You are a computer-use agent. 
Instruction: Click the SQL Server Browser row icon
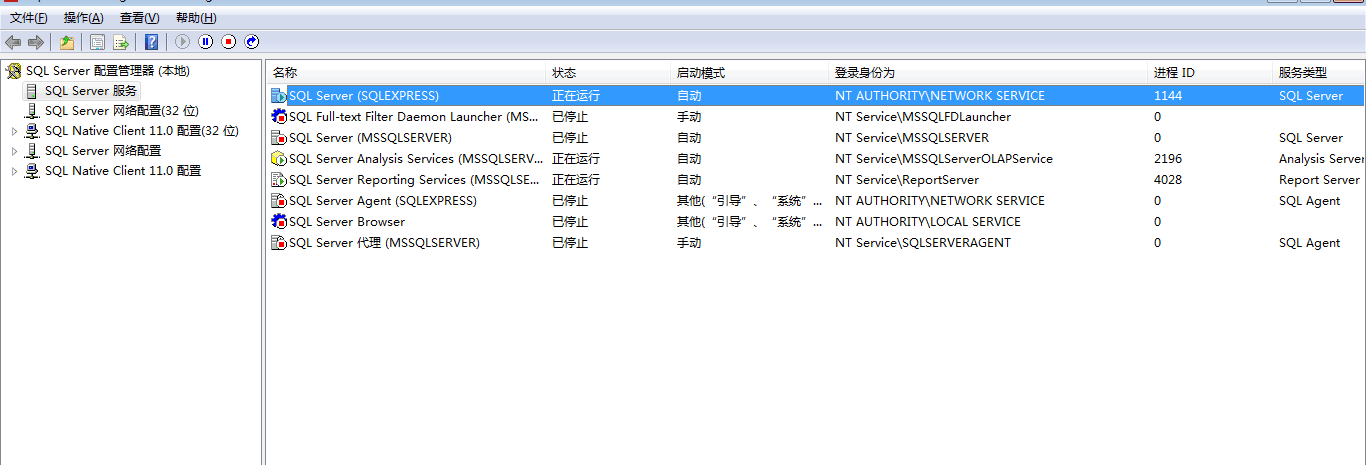[279, 222]
